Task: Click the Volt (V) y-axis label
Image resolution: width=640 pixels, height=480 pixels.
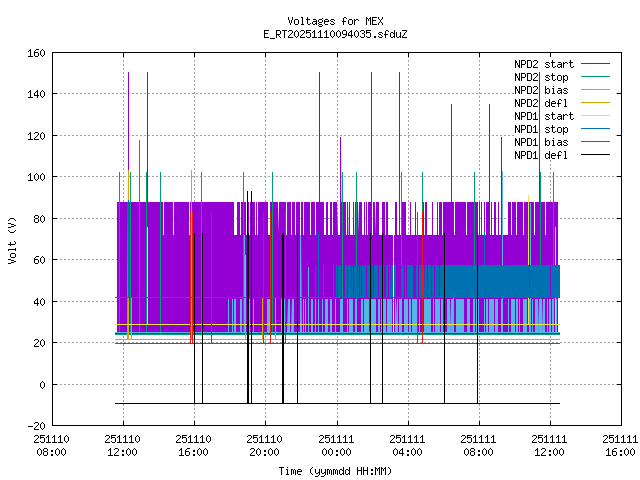Action: [11, 239]
